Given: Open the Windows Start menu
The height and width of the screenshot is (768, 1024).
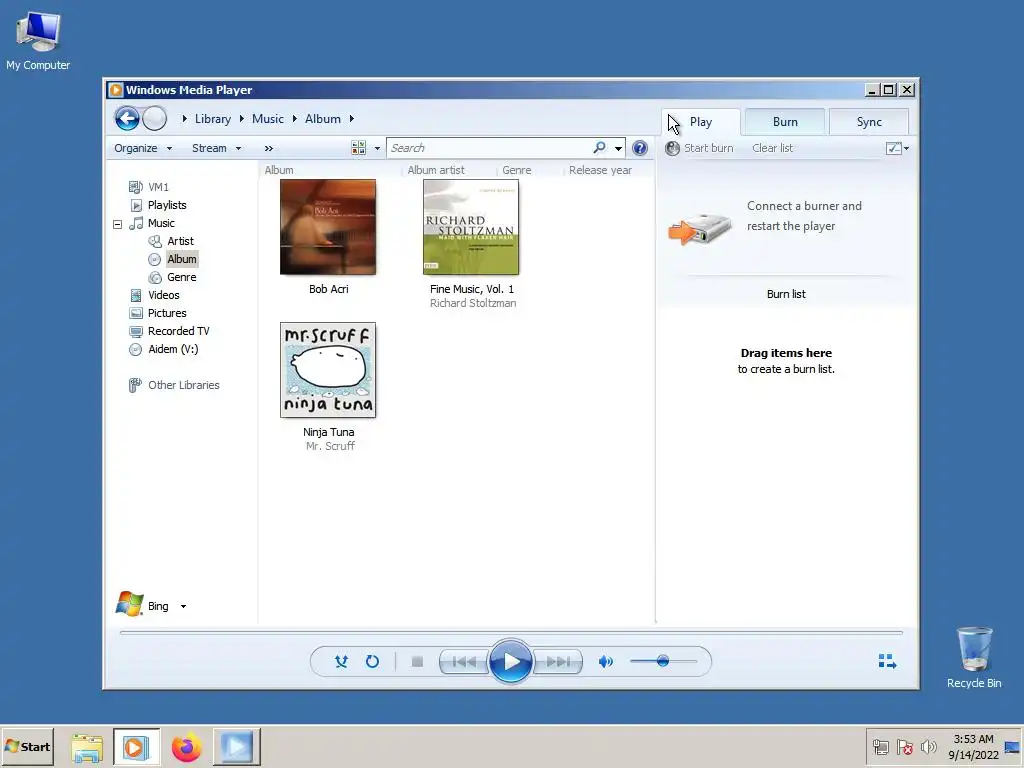Looking at the screenshot, I should [27, 747].
